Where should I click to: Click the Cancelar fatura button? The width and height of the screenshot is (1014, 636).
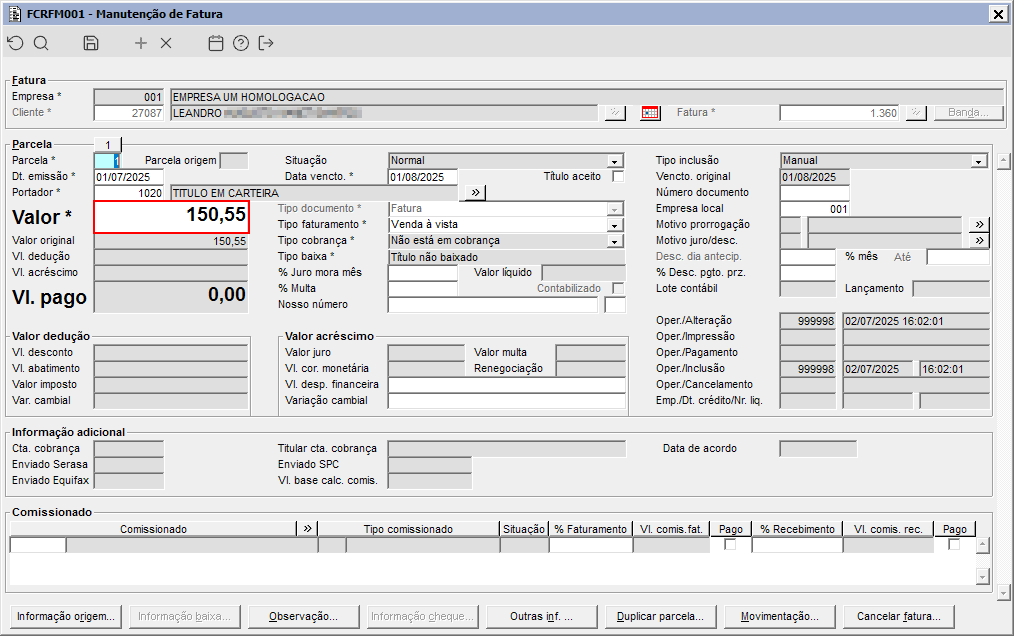tap(898, 617)
